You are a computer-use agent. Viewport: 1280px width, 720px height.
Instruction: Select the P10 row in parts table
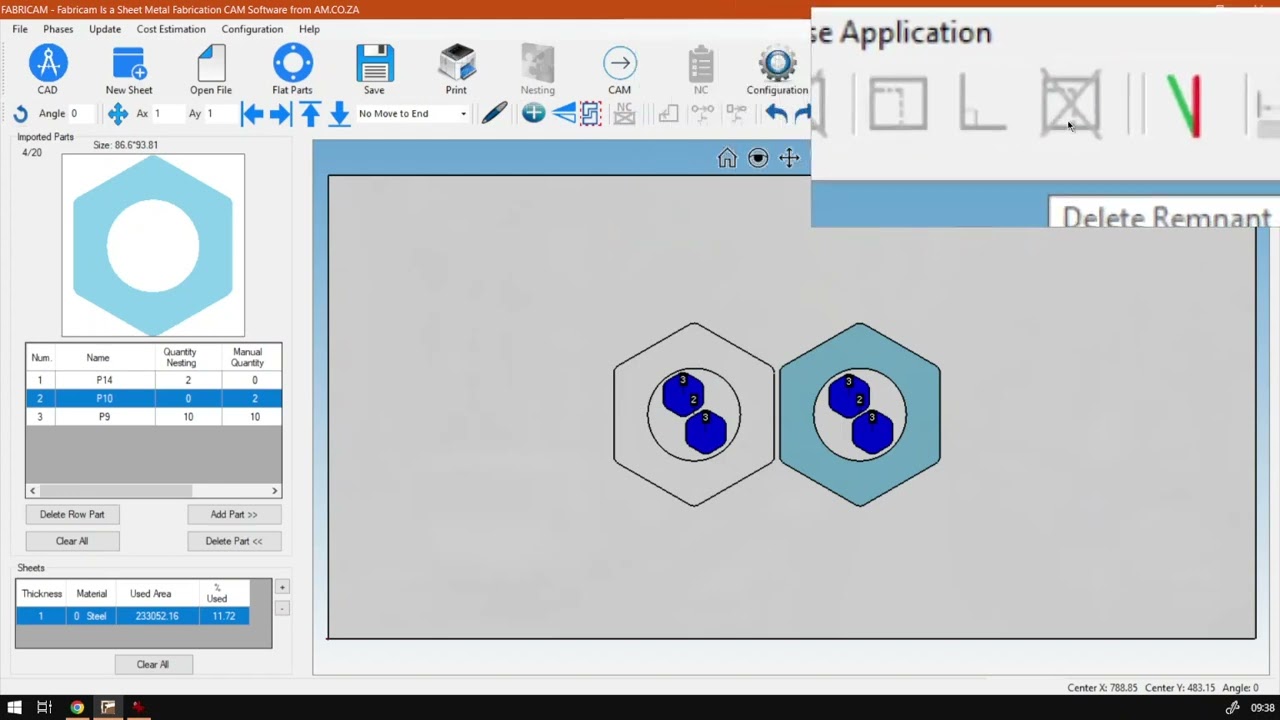tap(153, 398)
